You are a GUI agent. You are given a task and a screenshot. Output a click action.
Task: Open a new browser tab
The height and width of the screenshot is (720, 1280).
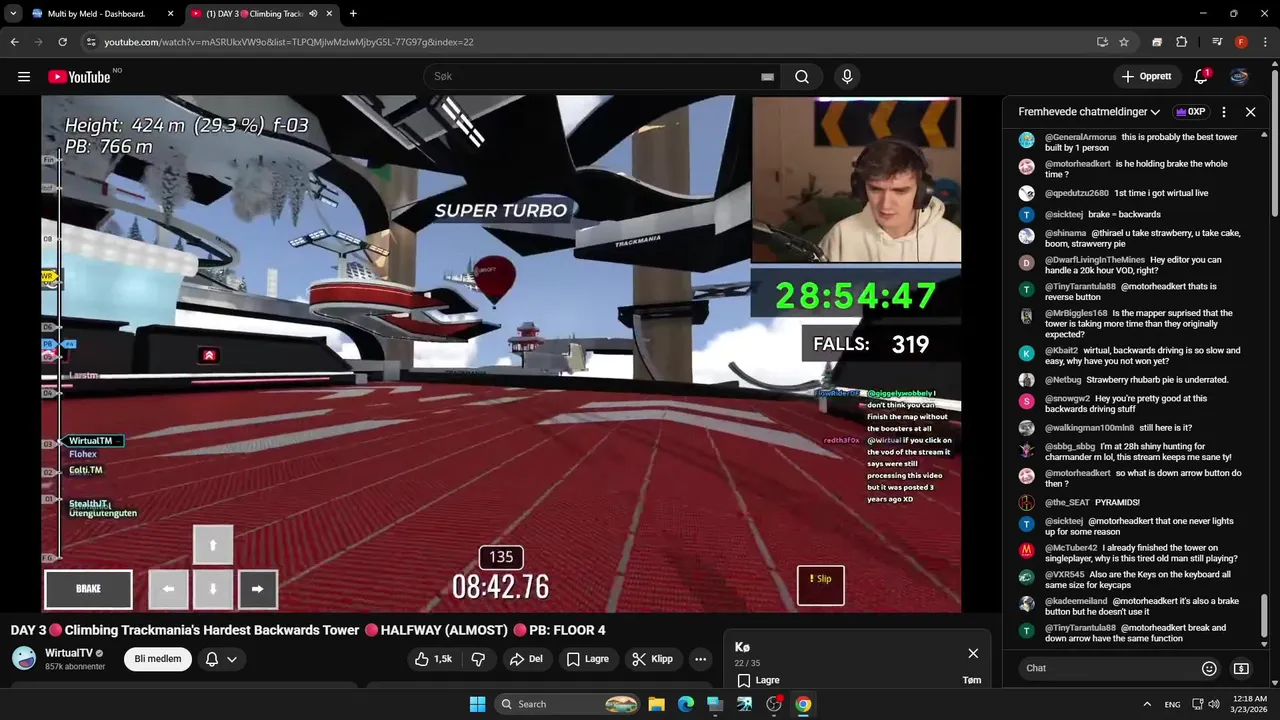(353, 14)
